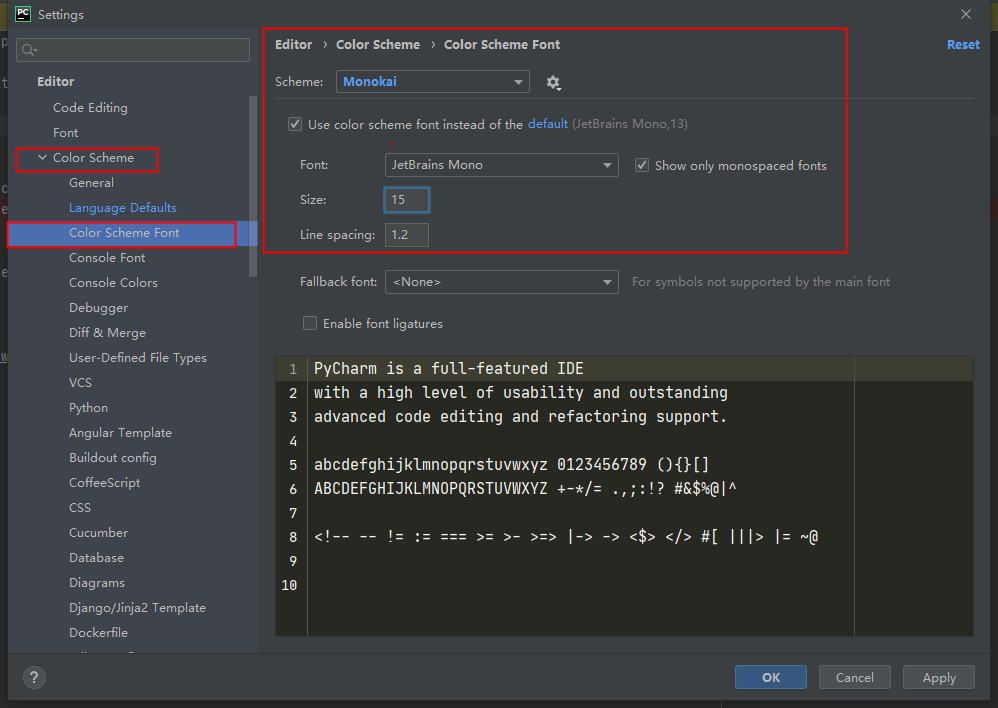The height and width of the screenshot is (708, 998).
Task: Open the Fallback font dropdown
Action: click(x=501, y=282)
